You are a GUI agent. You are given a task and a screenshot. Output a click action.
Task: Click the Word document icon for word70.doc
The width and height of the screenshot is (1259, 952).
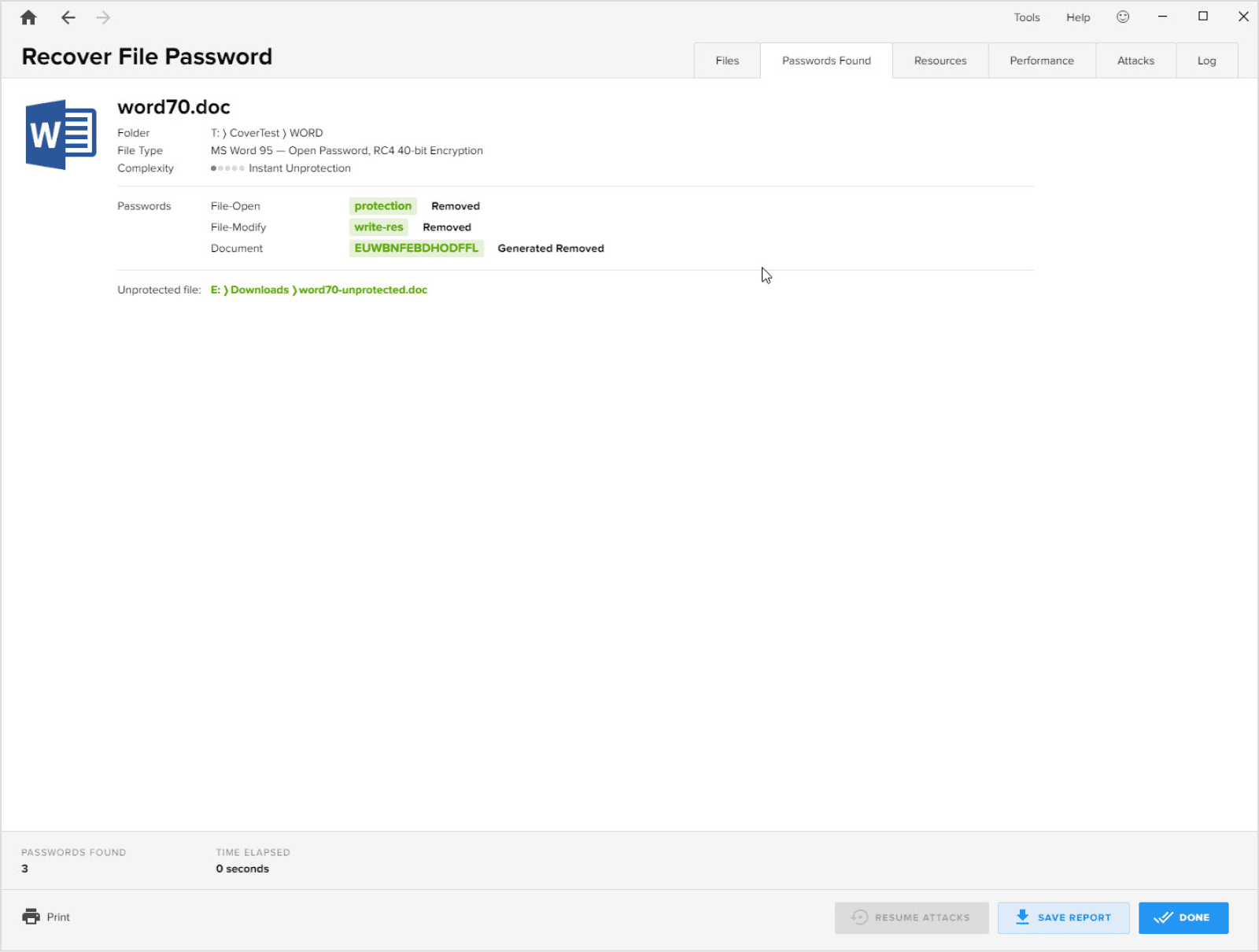pos(60,134)
